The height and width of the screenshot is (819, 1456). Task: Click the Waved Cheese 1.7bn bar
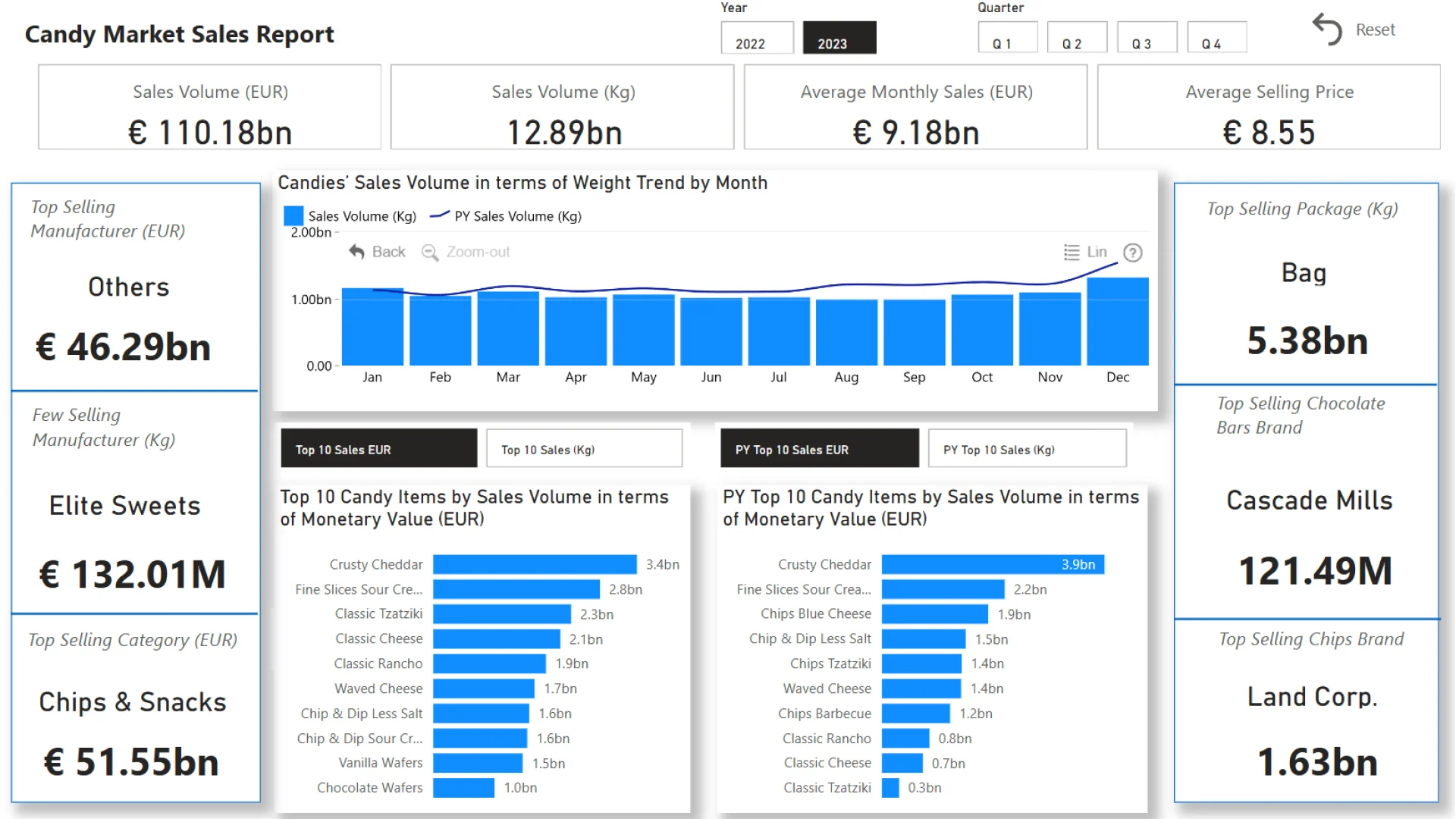tap(484, 689)
